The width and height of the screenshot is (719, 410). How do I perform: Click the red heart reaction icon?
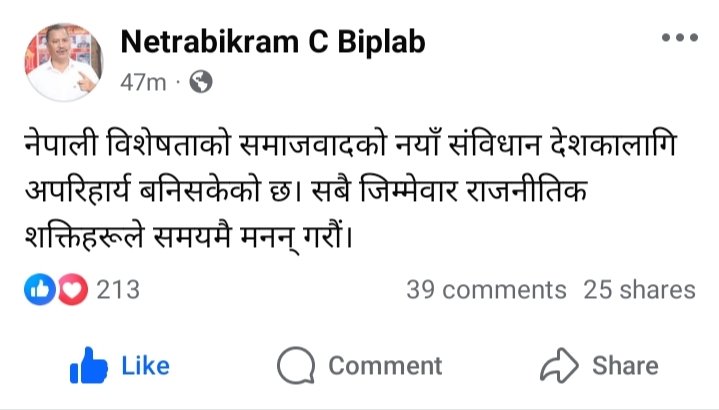(x=69, y=290)
